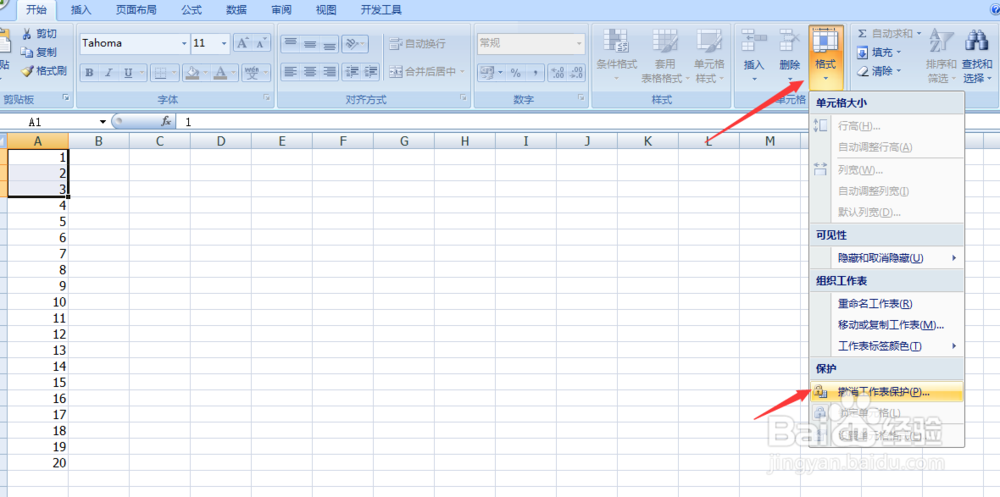Click the Copy (复制) icon

tap(27, 52)
